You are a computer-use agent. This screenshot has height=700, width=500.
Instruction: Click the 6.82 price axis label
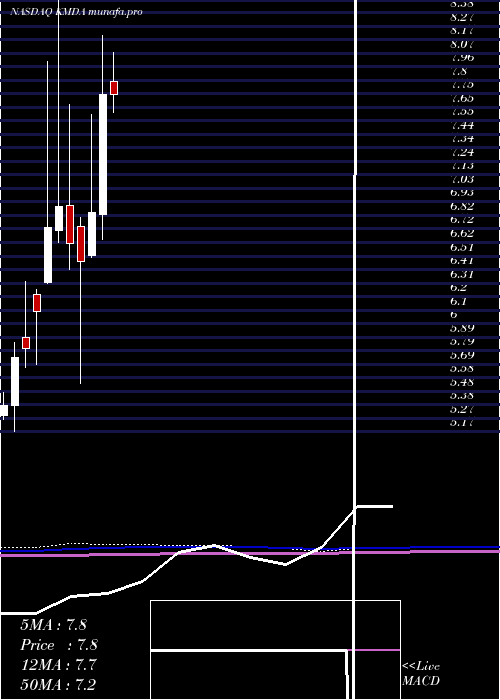point(462,206)
